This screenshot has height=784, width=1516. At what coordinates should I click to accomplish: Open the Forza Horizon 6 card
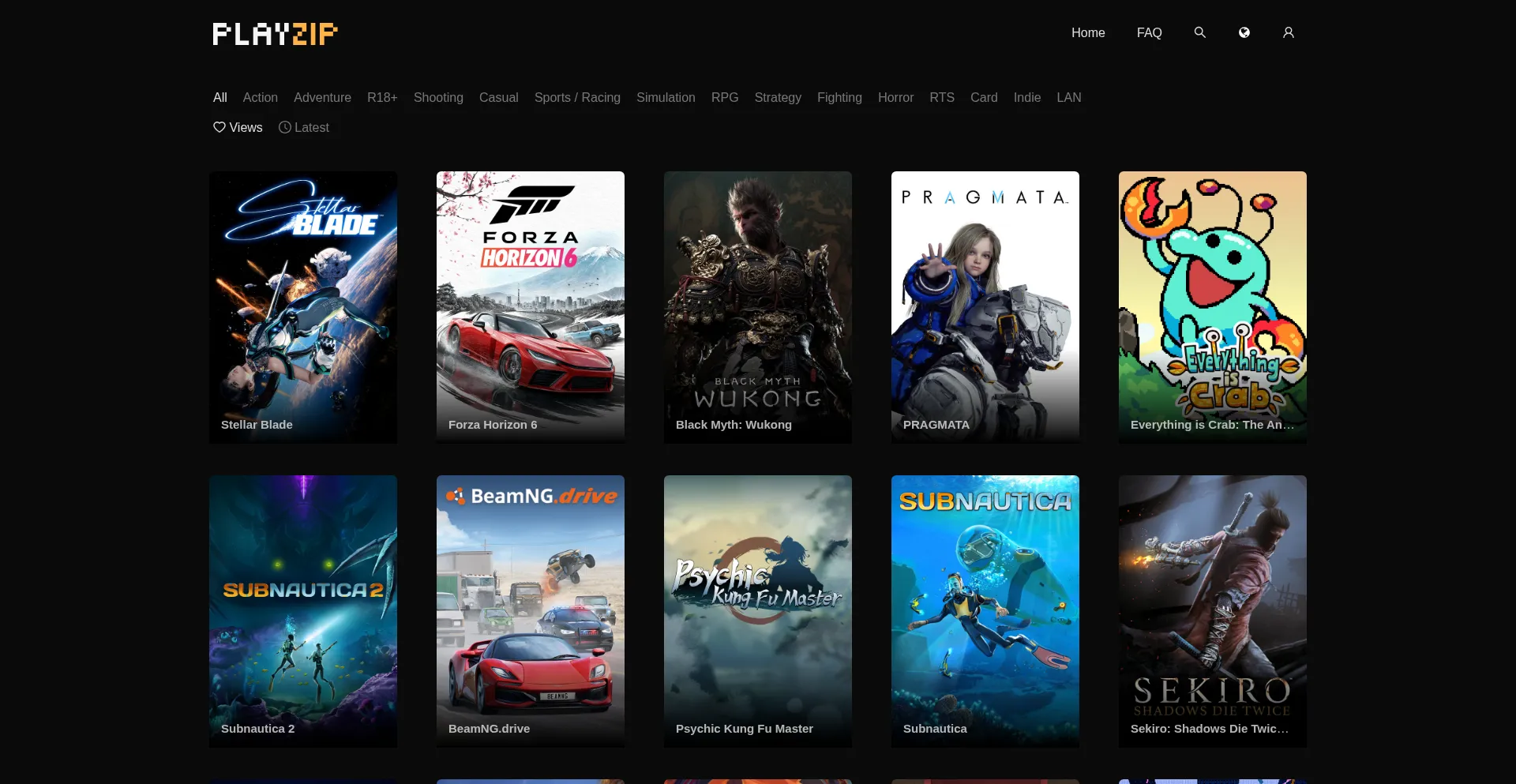click(531, 307)
